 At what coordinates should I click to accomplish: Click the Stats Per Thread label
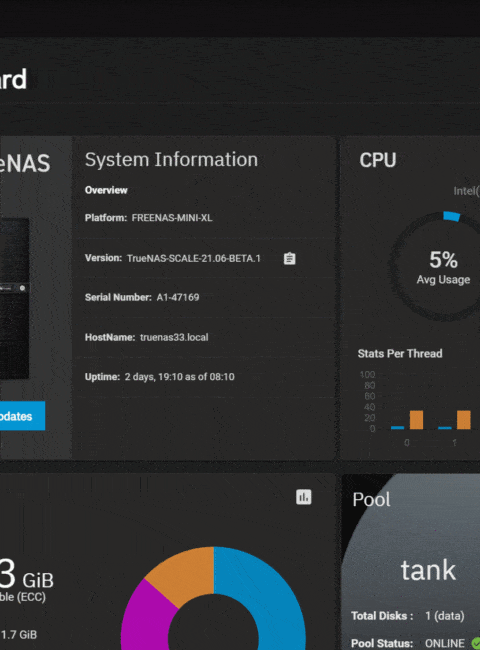[x=400, y=354]
